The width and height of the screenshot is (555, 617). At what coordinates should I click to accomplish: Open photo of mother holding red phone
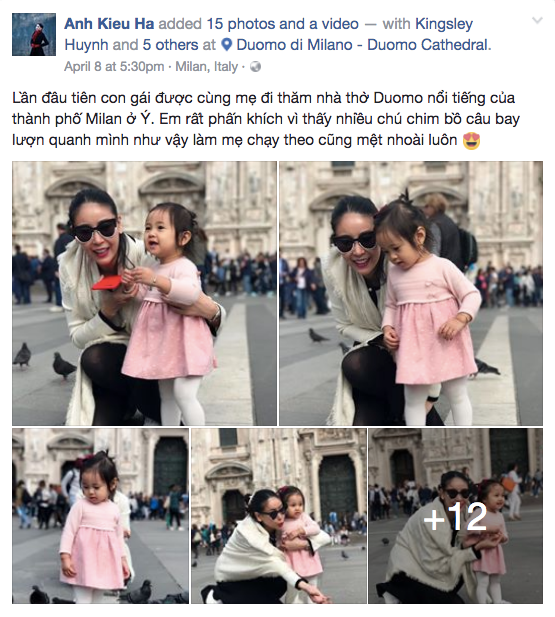click(144, 293)
